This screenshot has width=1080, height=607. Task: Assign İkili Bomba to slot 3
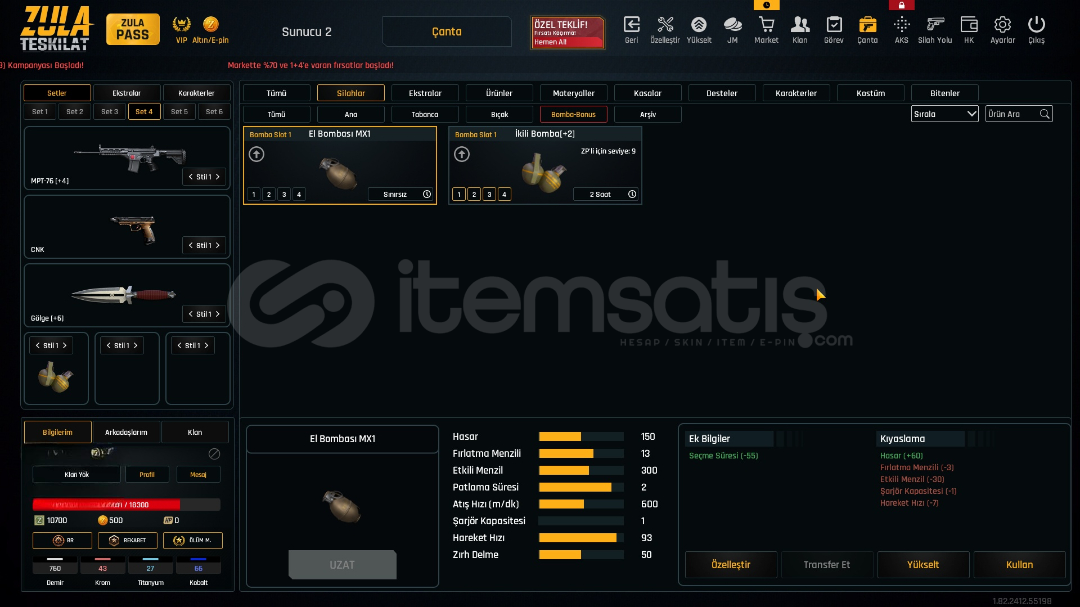(490, 195)
